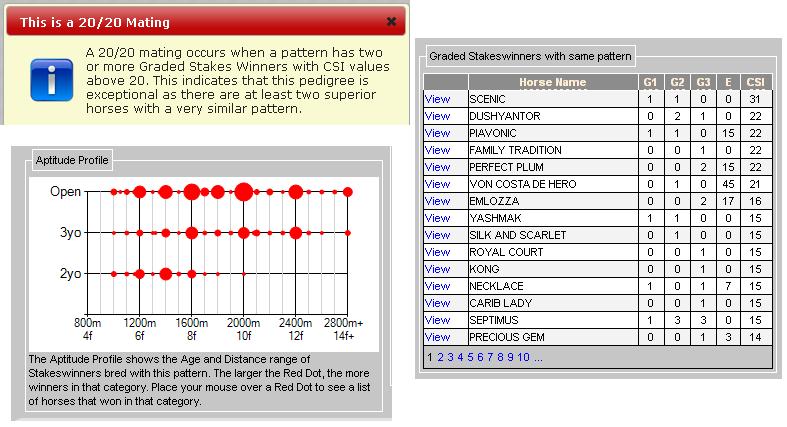This screenshot has width=787, height=427.
Task: Click the 2yo row dot at 1200m
Action: point(140,274)
